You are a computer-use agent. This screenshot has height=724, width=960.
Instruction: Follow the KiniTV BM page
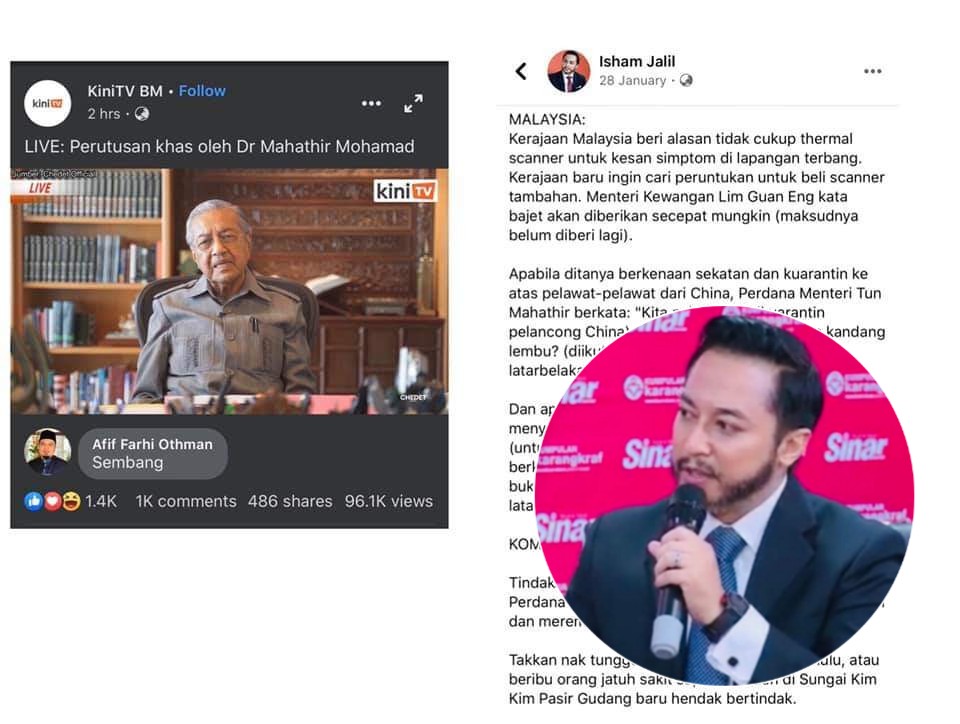(x=202, y=91)
